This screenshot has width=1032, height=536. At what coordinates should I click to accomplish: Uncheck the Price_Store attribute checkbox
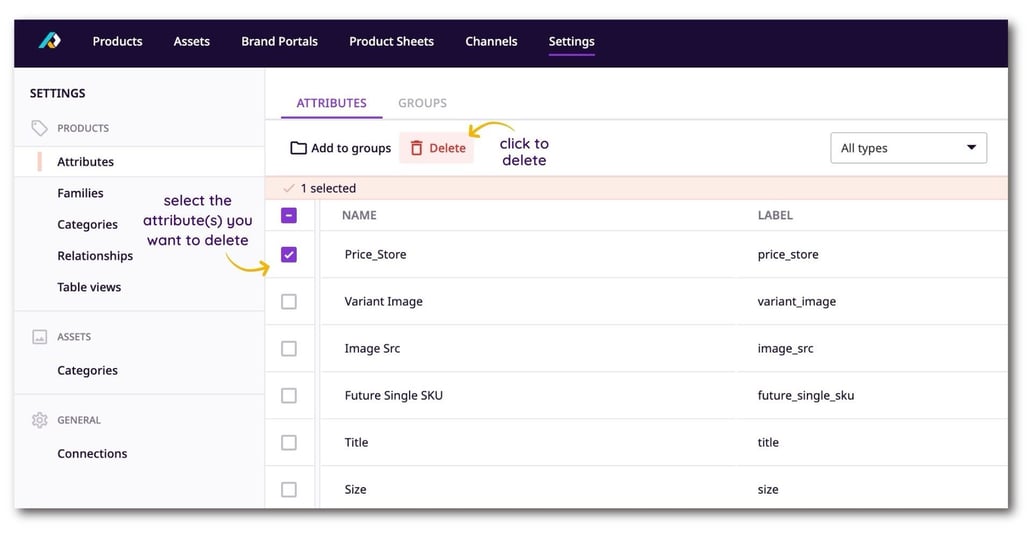(289, 255)
